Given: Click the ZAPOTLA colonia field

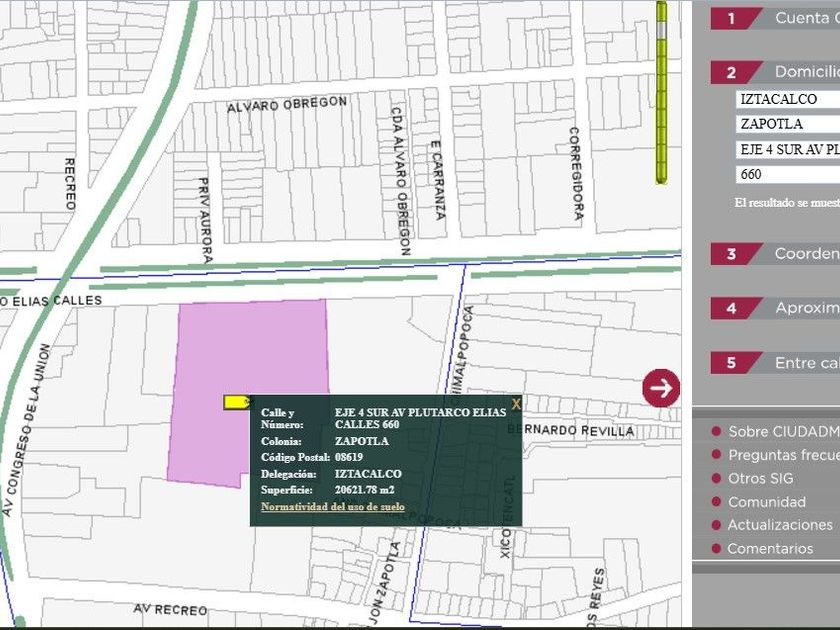Looking at the screenshot, I should point(788,124).
